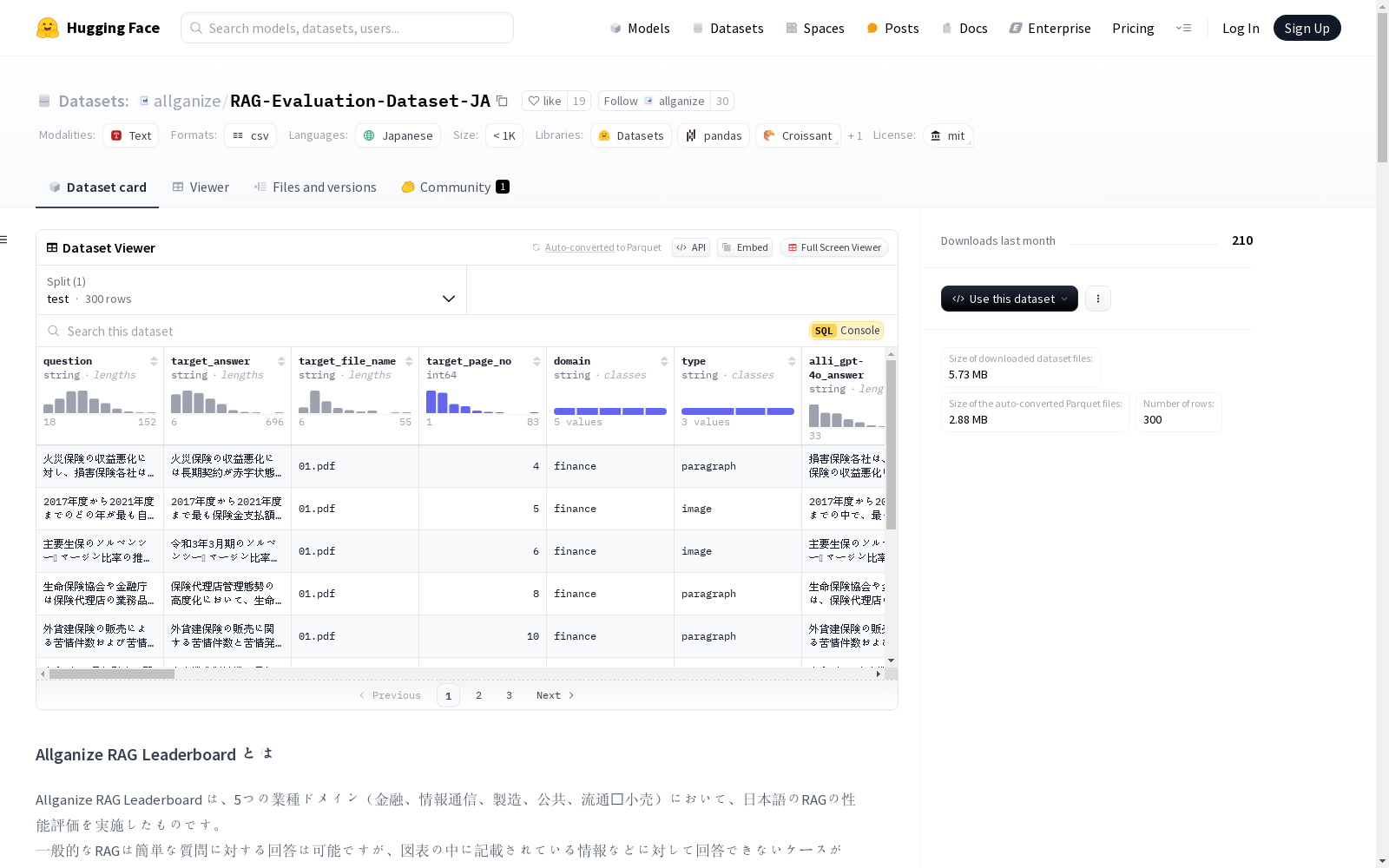This screenshot has width=1389, height=868.
Task: Expand the Split test dropdown
Action: tap(252, 290)
